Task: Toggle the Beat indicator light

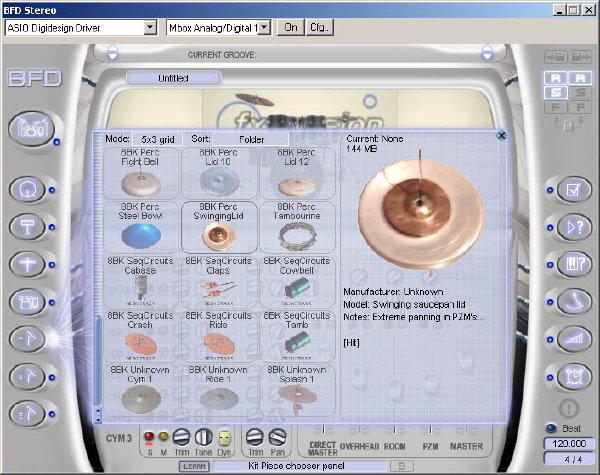Action: click(x=551, y=428)
